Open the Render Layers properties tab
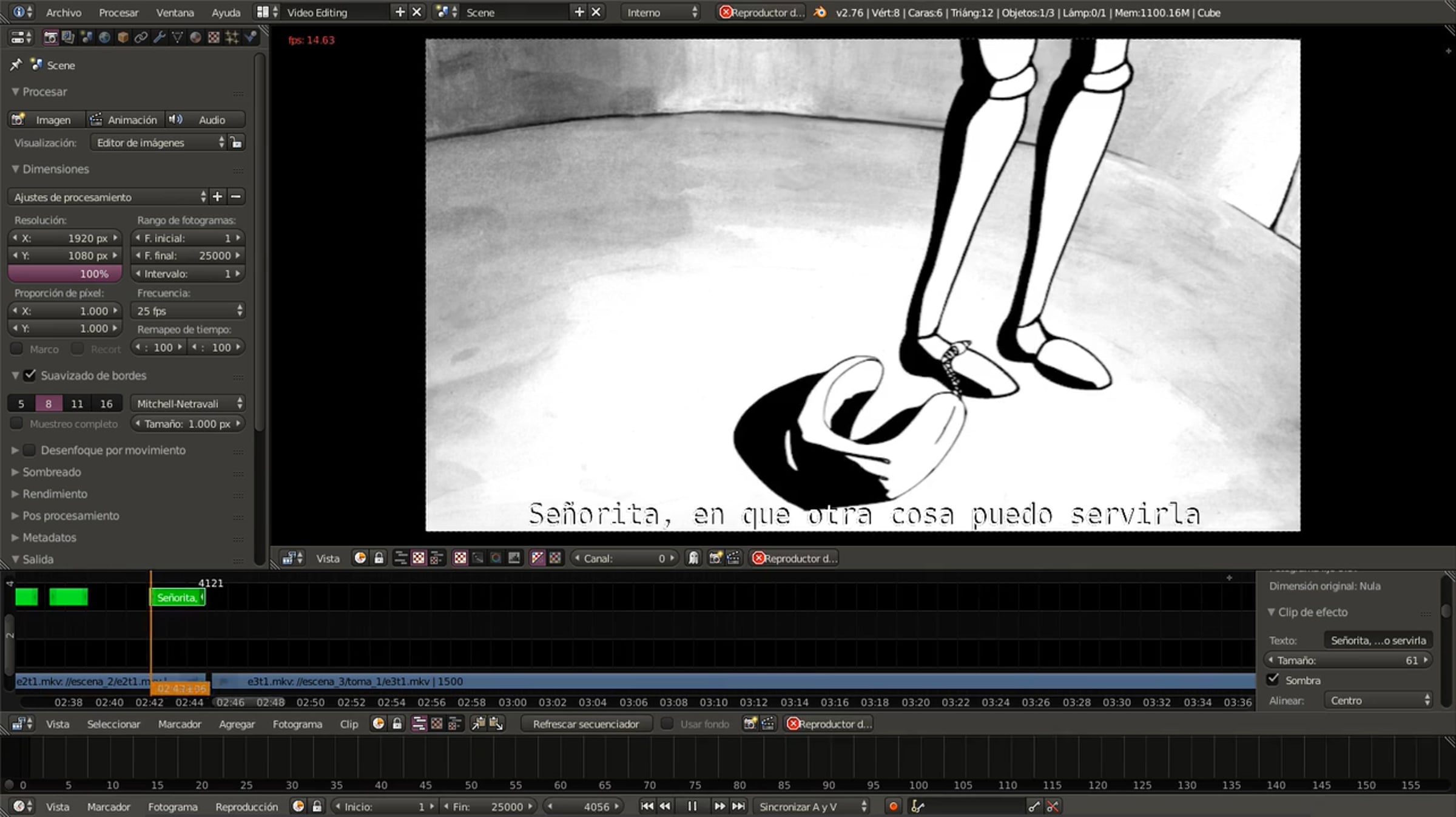 pos(68,38)
